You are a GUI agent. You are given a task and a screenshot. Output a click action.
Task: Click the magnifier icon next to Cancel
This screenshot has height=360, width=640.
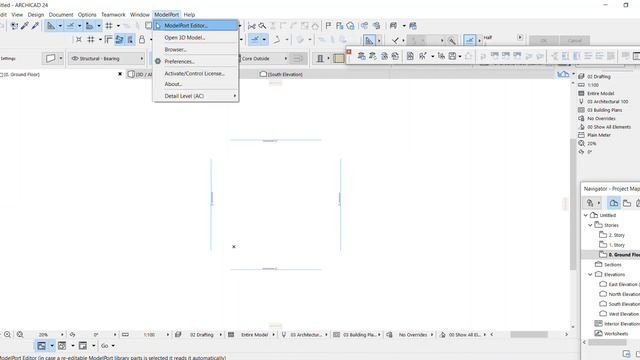pyautogui.click(x=451, y=40)
